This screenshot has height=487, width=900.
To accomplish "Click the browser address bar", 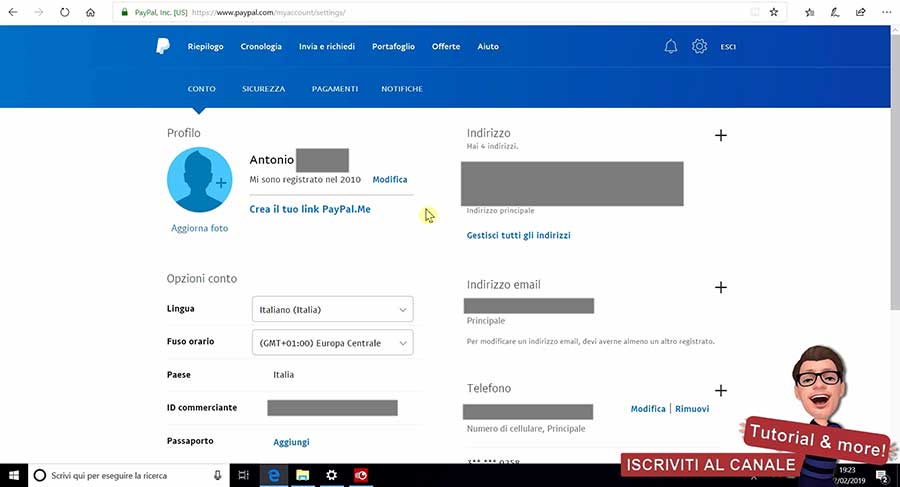I will tap(448, 12).
